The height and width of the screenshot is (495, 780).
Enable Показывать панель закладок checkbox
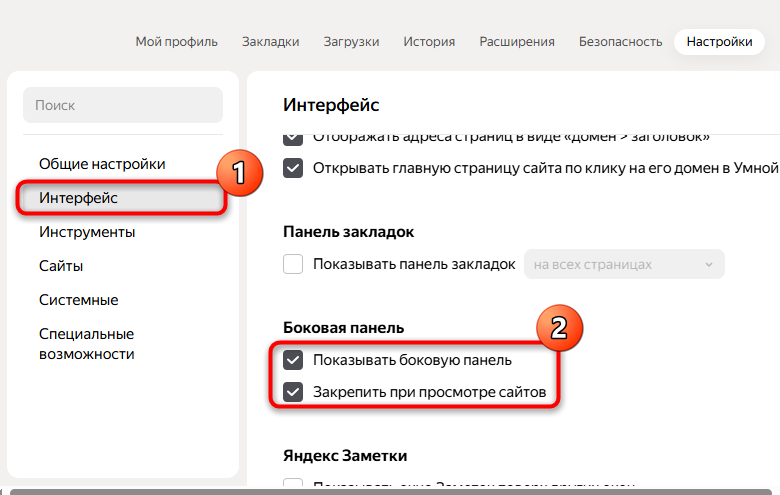click(x=293, y=264)
